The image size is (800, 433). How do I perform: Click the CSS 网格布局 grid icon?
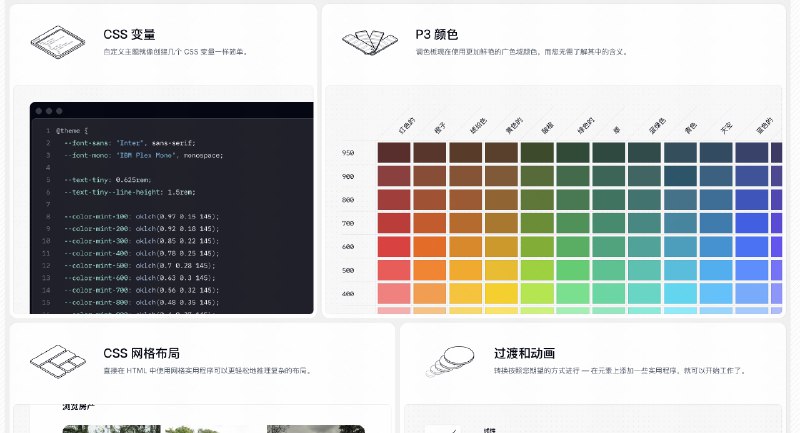pos(56,360)
